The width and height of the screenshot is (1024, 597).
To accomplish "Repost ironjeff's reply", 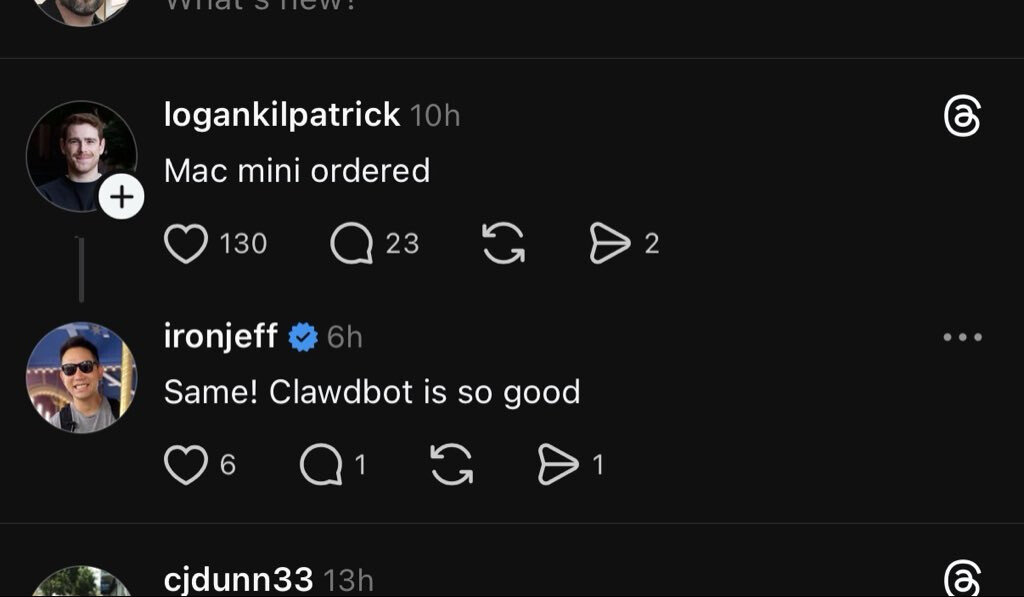I will (451, 465).
